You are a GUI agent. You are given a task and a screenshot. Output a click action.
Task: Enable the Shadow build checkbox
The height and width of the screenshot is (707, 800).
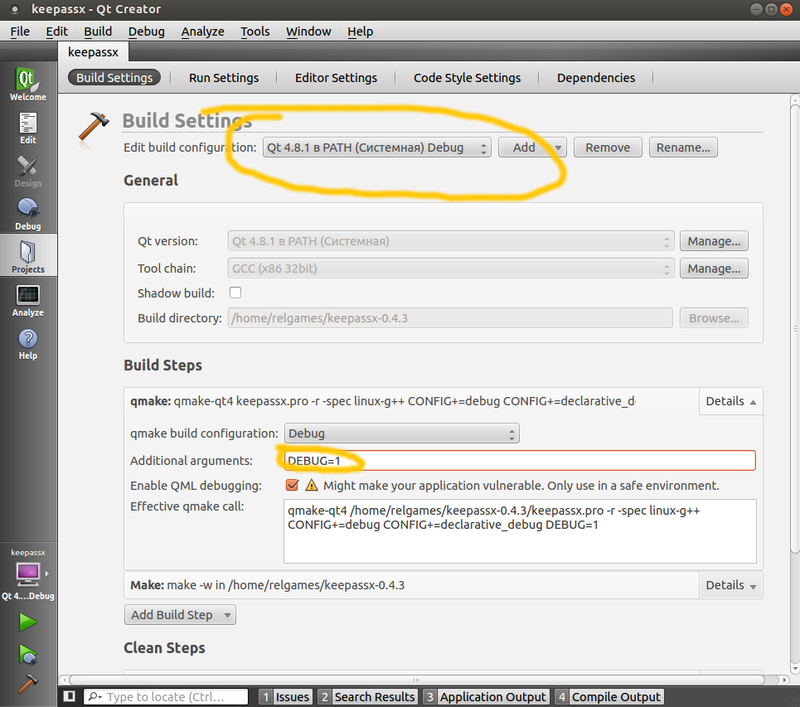point(234,294)
